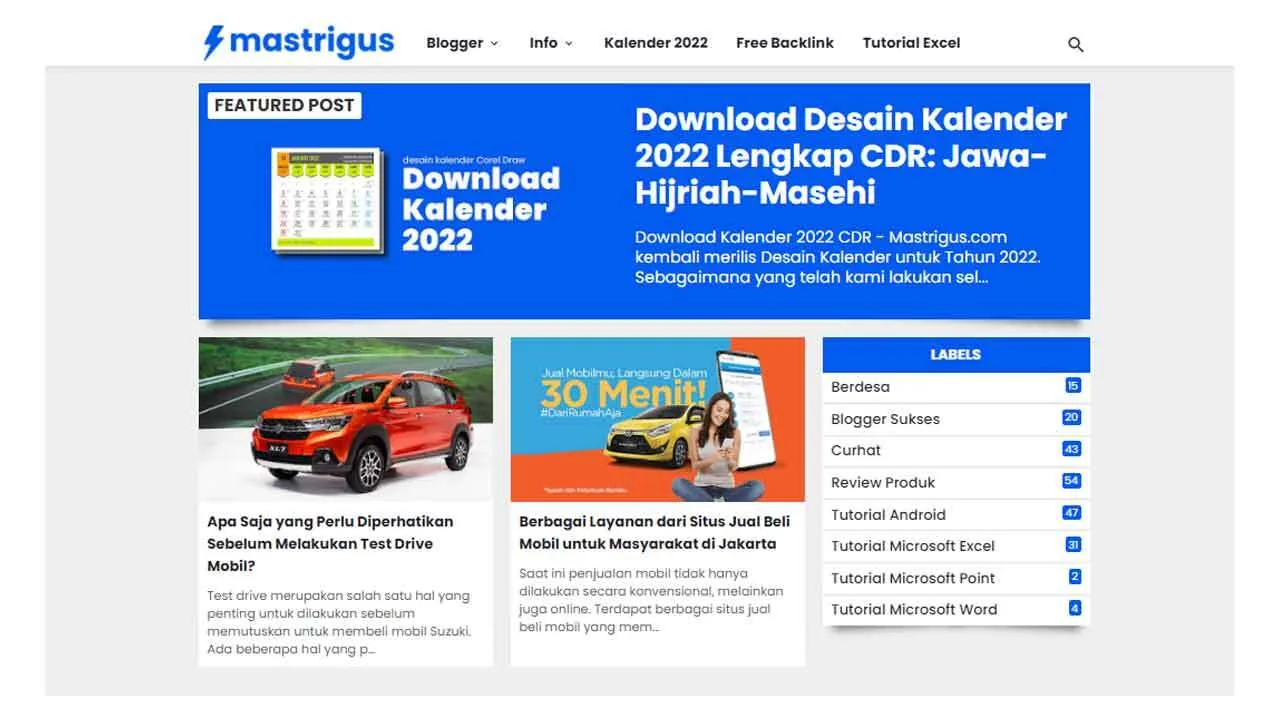This screenshot has height=720, width=1280.
Task: Open the search magnifier icon
Action: pos(1076,44)
